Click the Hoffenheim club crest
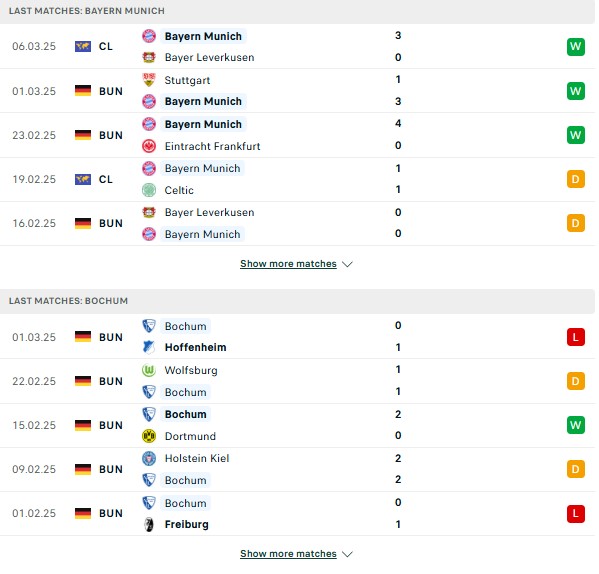 tap(149, 347)
